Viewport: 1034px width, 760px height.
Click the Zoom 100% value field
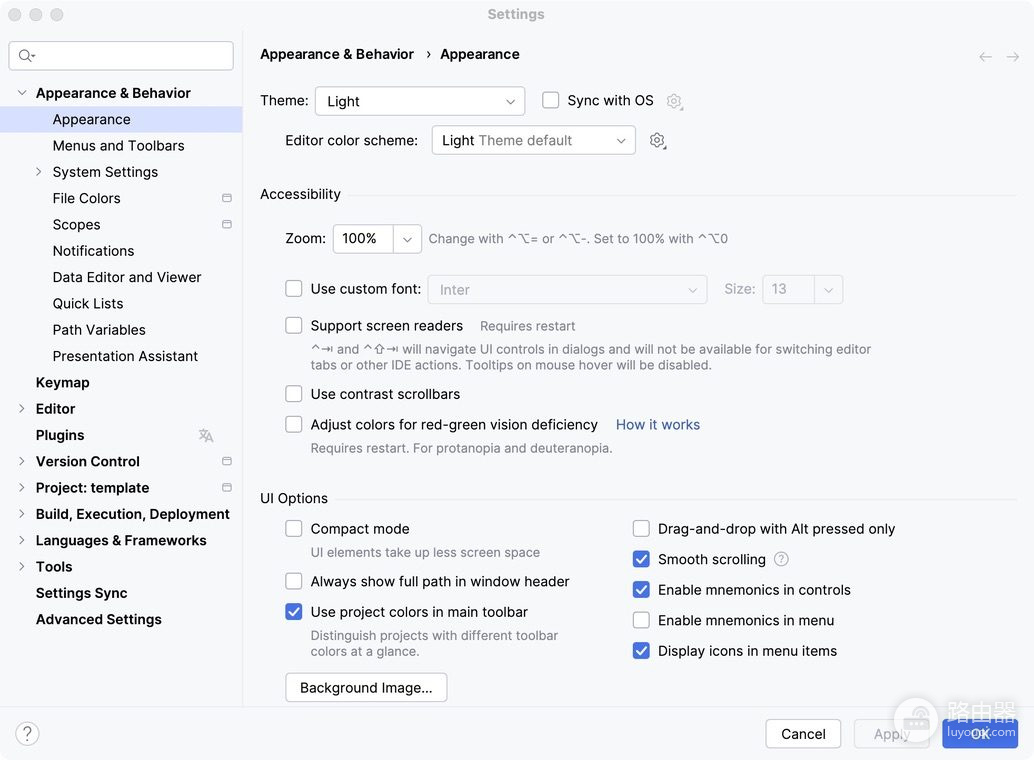pyautogui.click(x=363, y=239)
